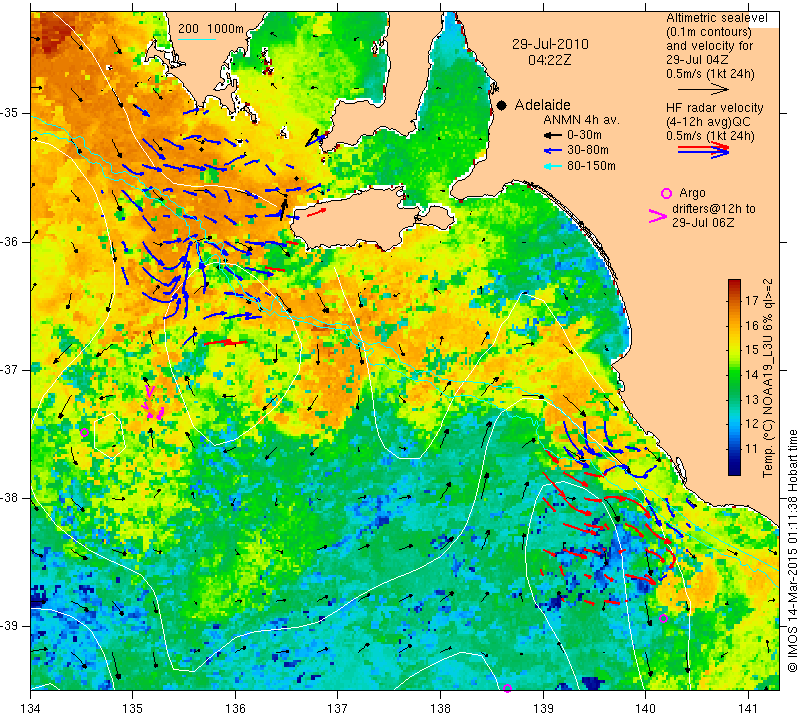The width and height of the screenshot is (800, 720).
Task: Click the Adelaide city black dot marker
Action: pos(502,105)
